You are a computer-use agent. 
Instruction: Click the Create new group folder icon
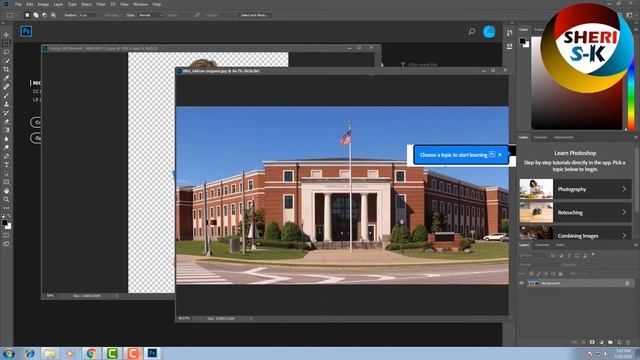(610, 342)
